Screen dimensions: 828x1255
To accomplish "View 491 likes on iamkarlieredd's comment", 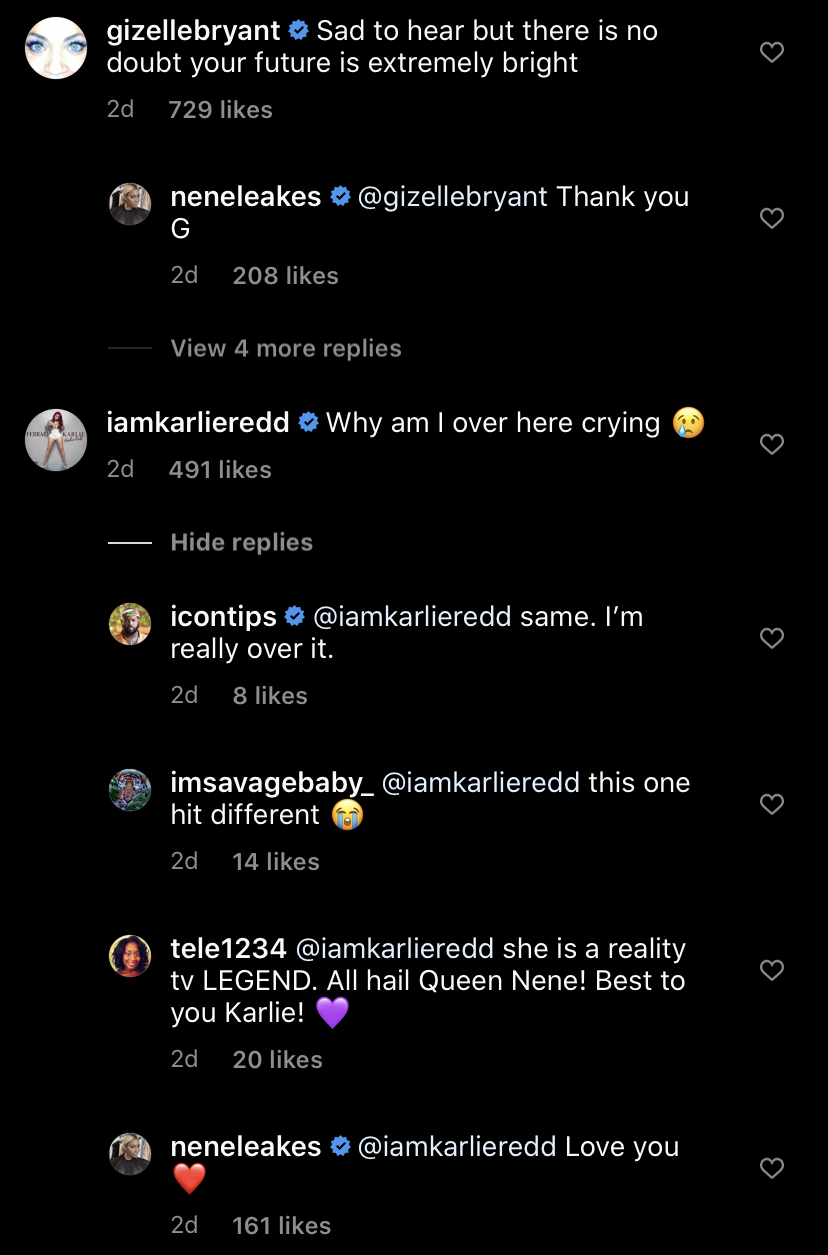I will pyautogui.click(x=220, y=470).
